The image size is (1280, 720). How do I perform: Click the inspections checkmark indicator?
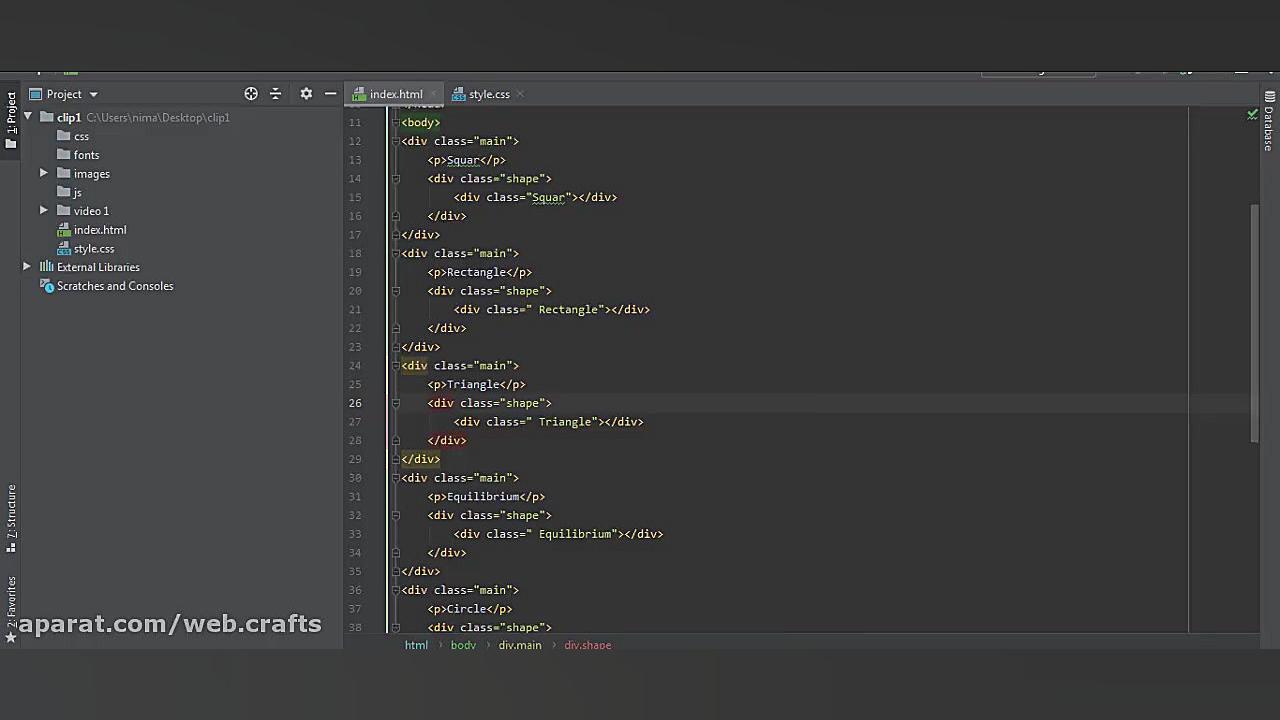point(1252,115)
